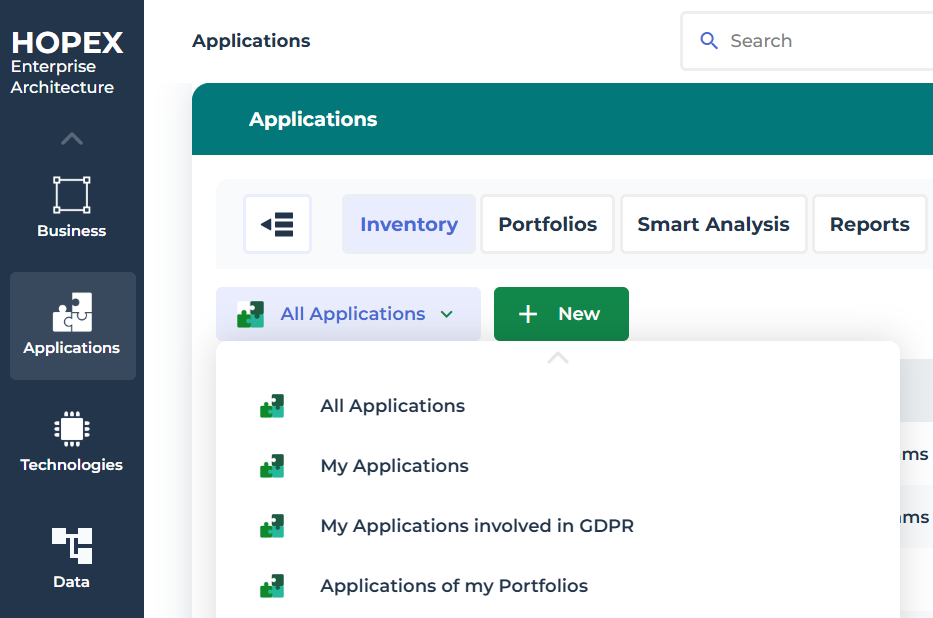
Task: Click puzzle icon next to All Applications option
Action: pos(272,406)
